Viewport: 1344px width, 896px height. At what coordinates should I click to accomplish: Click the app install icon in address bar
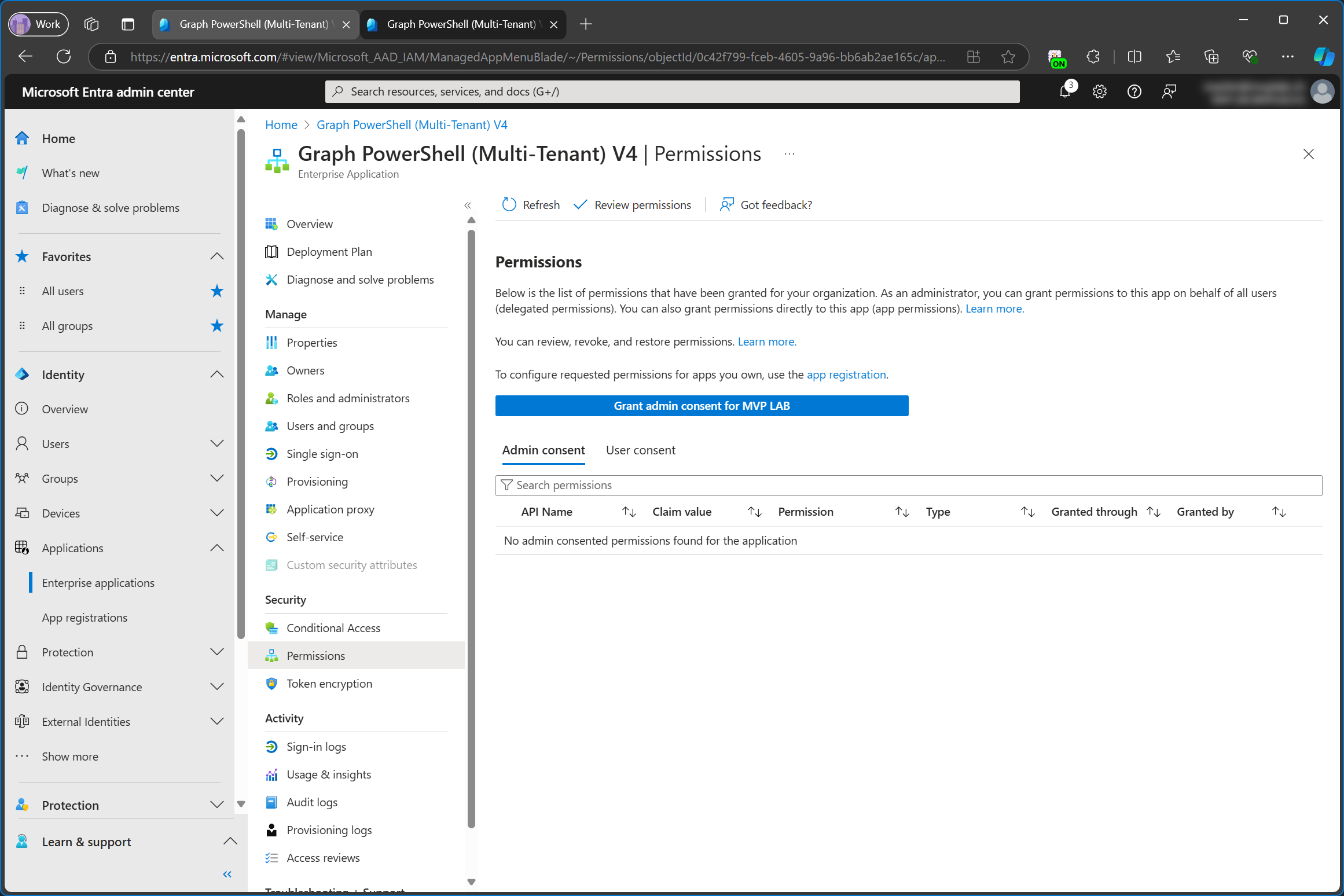974,57
